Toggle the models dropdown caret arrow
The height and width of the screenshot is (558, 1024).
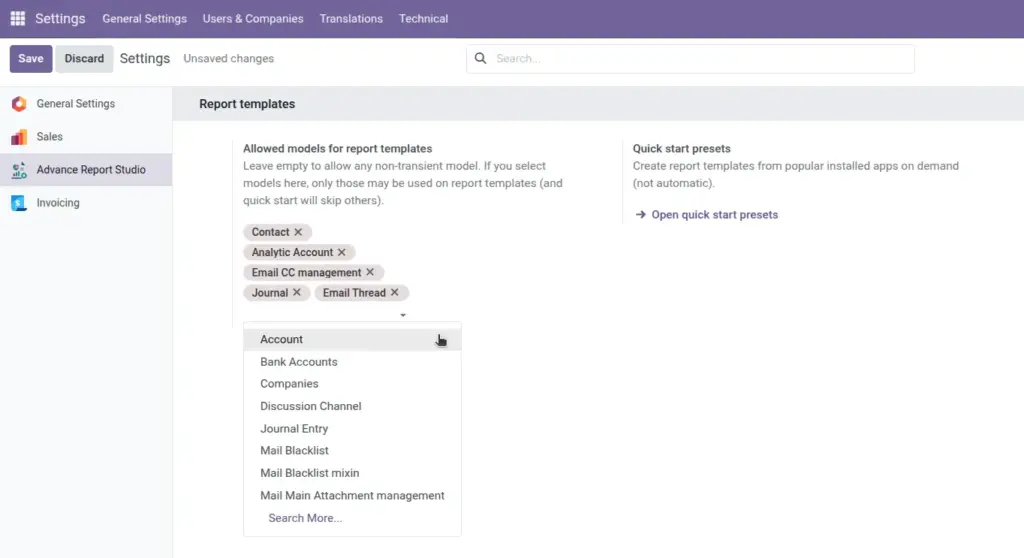pos(403,315)
